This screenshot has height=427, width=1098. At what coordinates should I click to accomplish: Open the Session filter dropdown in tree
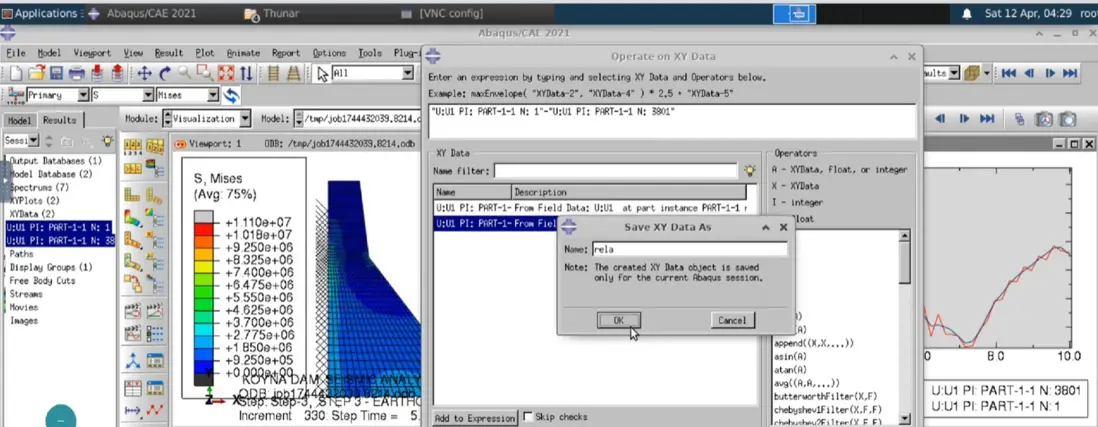[x=34, y=141]
